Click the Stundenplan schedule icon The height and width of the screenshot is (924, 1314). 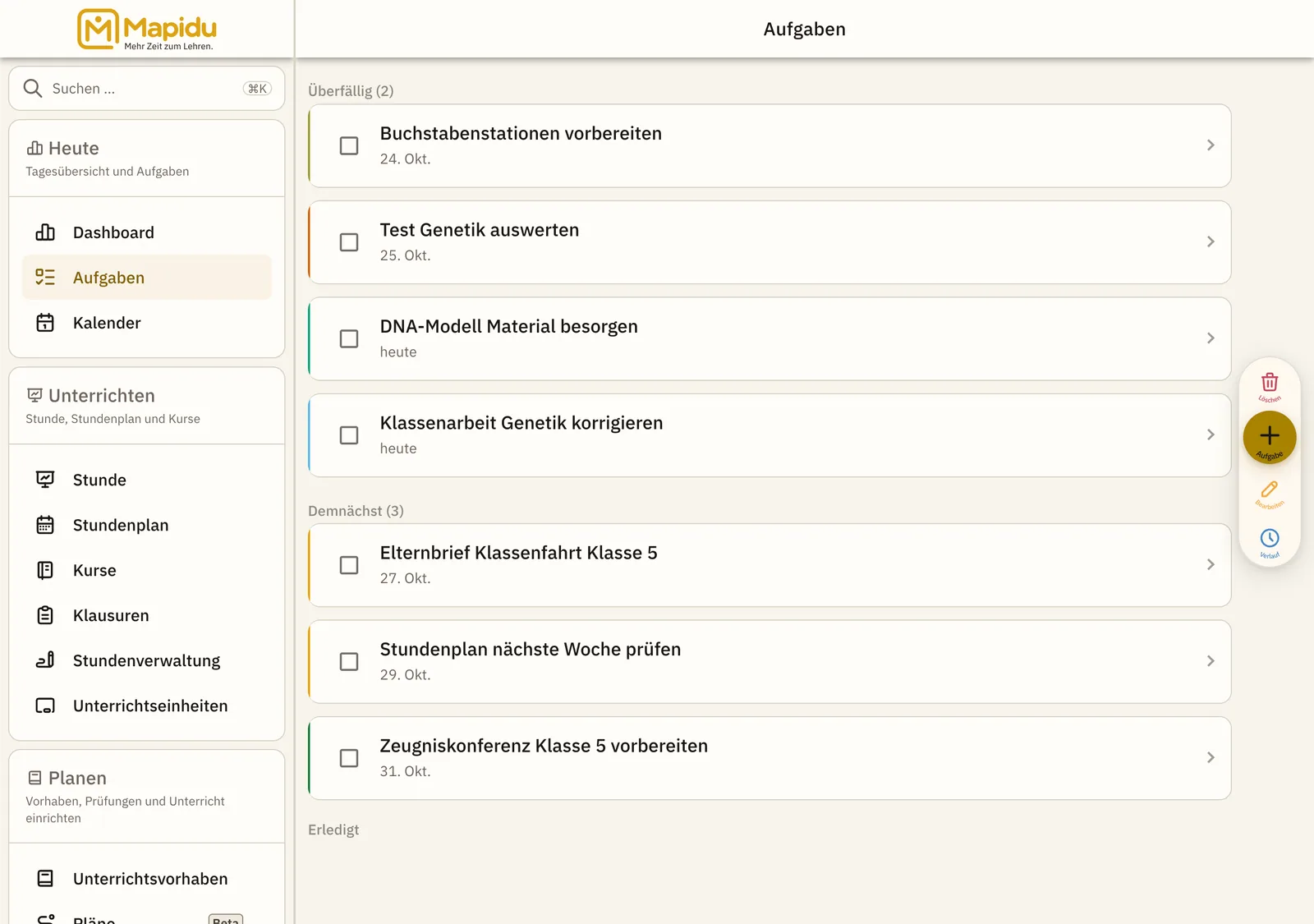(x=45, y=525)
